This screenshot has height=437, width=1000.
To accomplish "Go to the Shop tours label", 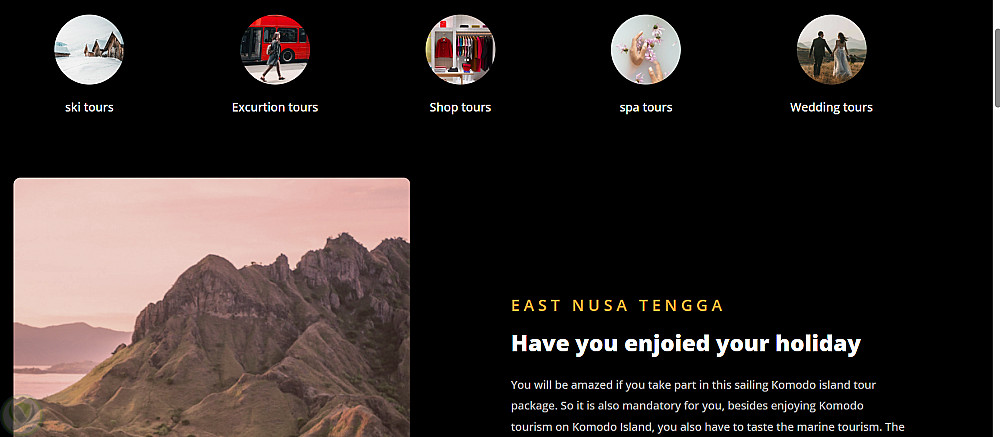I will click(460, 107).
